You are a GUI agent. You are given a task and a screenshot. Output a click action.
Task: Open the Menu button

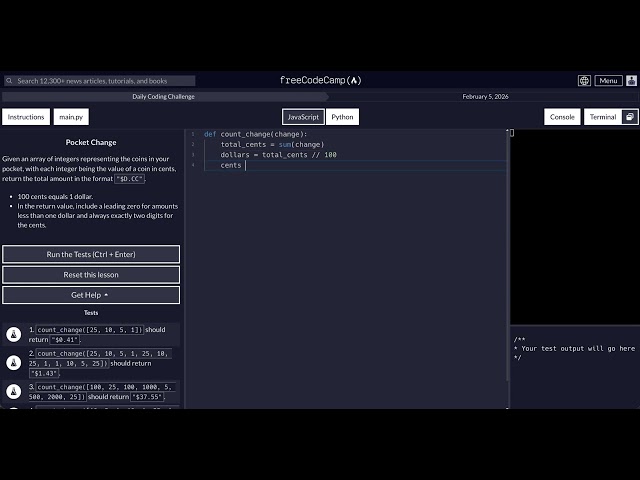608,80
